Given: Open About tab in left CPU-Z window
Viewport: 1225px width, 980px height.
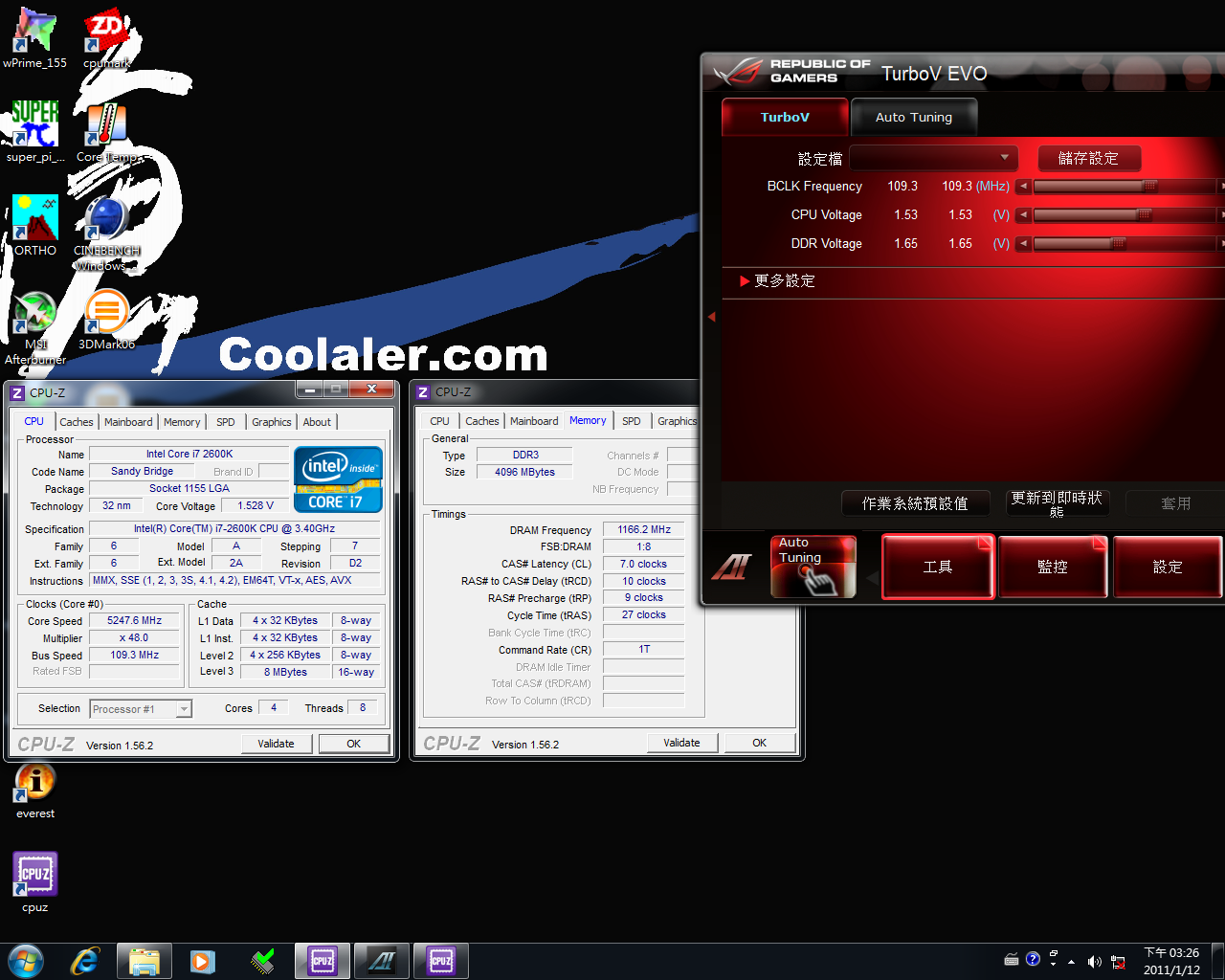Looking at the screenshot, I should 317,422.
